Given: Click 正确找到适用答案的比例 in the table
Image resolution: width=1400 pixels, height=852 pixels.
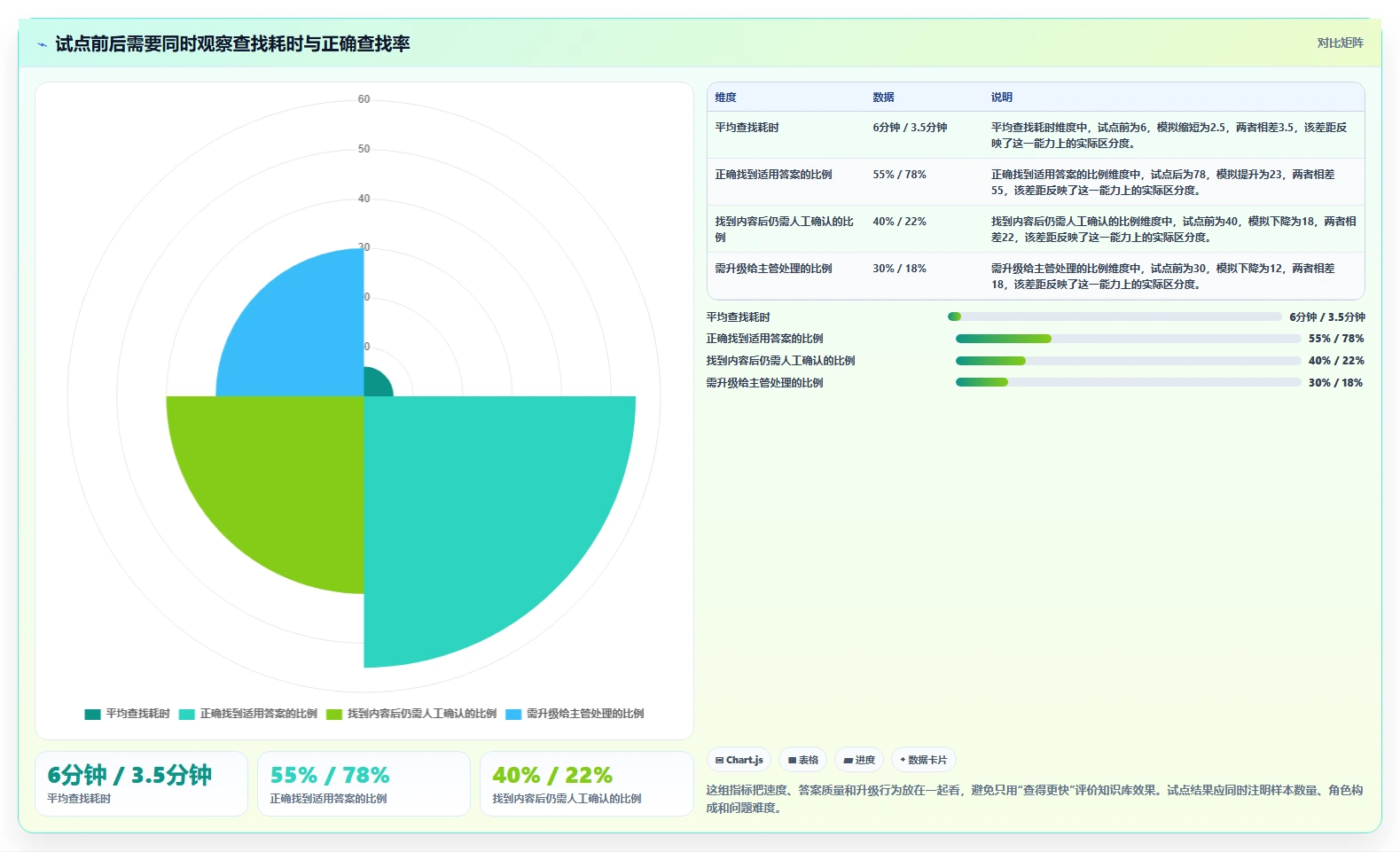Looking at the screenshot, I should [773, 175].
